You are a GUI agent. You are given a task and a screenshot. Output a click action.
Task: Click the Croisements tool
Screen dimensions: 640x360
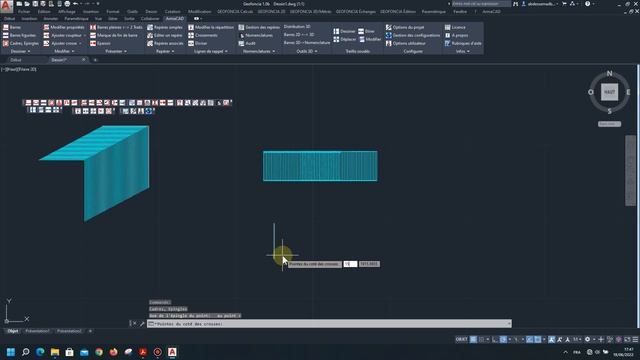coord(202,36)
